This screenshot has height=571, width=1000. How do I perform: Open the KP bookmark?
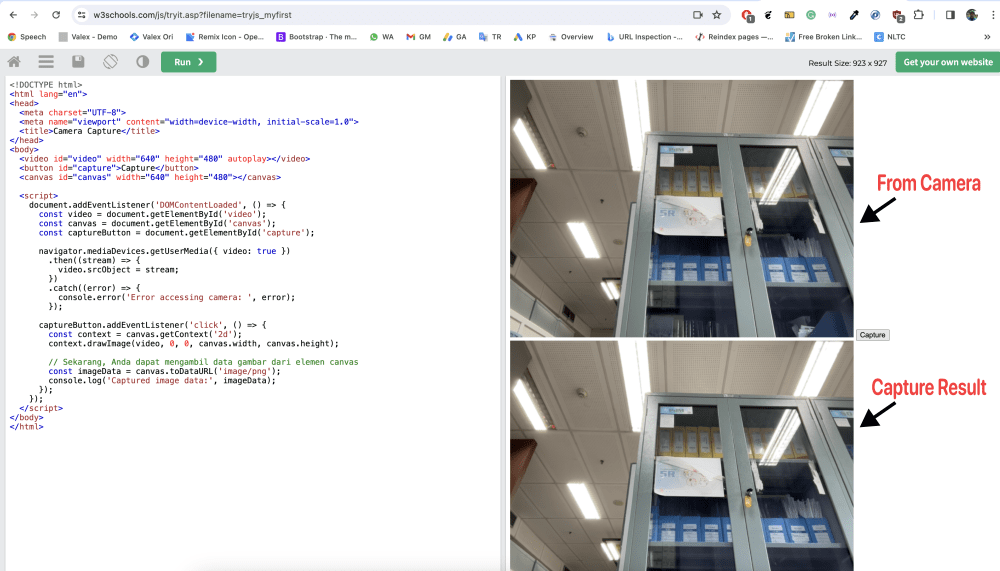pyautogui.click(x=524, y=37)
